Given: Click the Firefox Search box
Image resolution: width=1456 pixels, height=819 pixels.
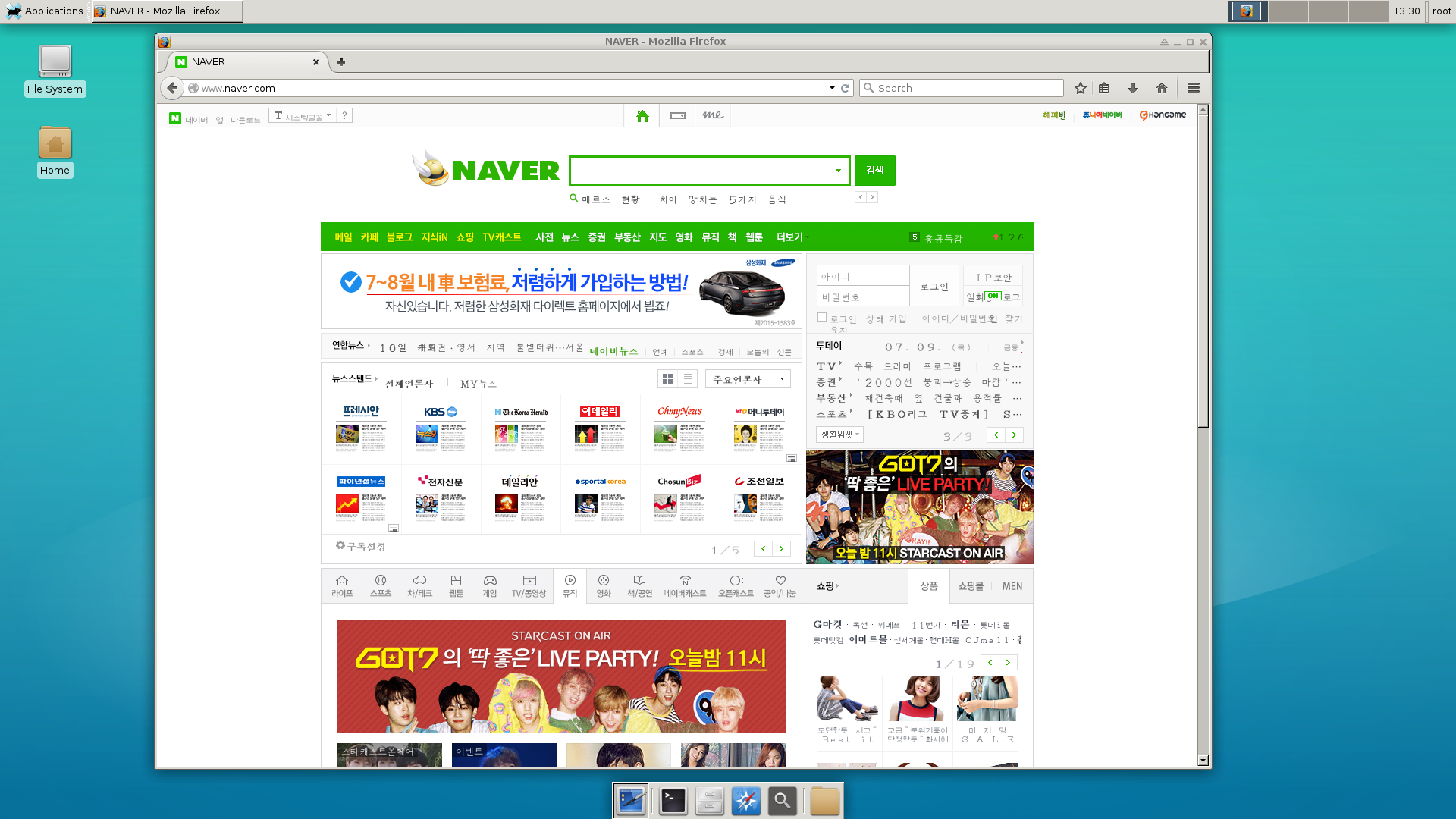Looking at the screenshot, I should pyautogui.click(x=962, y=88).
